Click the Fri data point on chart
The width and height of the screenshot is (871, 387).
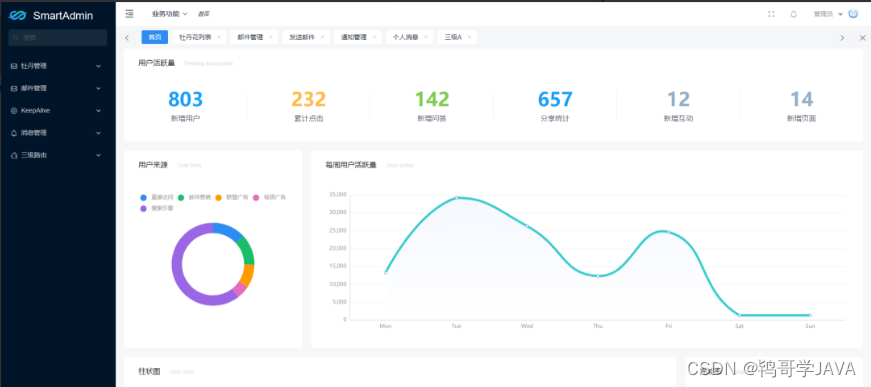[668, 232]
